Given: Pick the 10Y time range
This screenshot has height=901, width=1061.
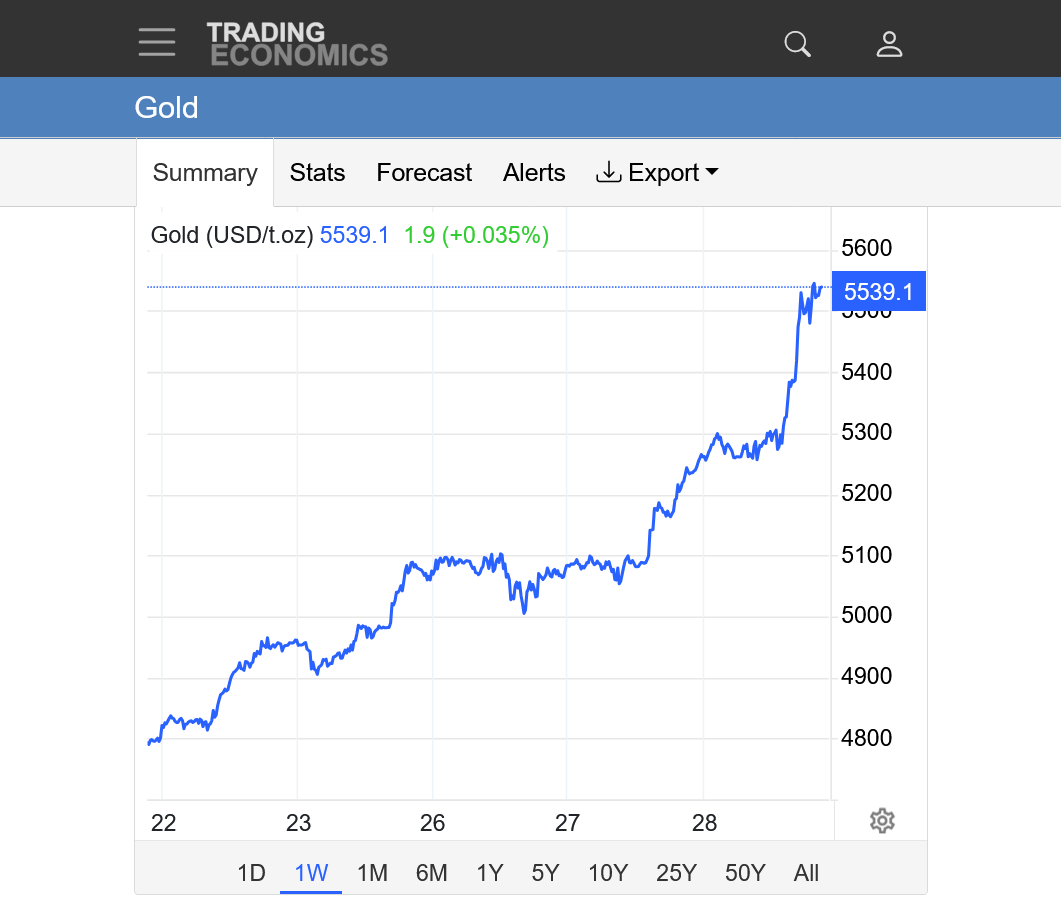Looking at the screenshot, I should coord(607,873).
